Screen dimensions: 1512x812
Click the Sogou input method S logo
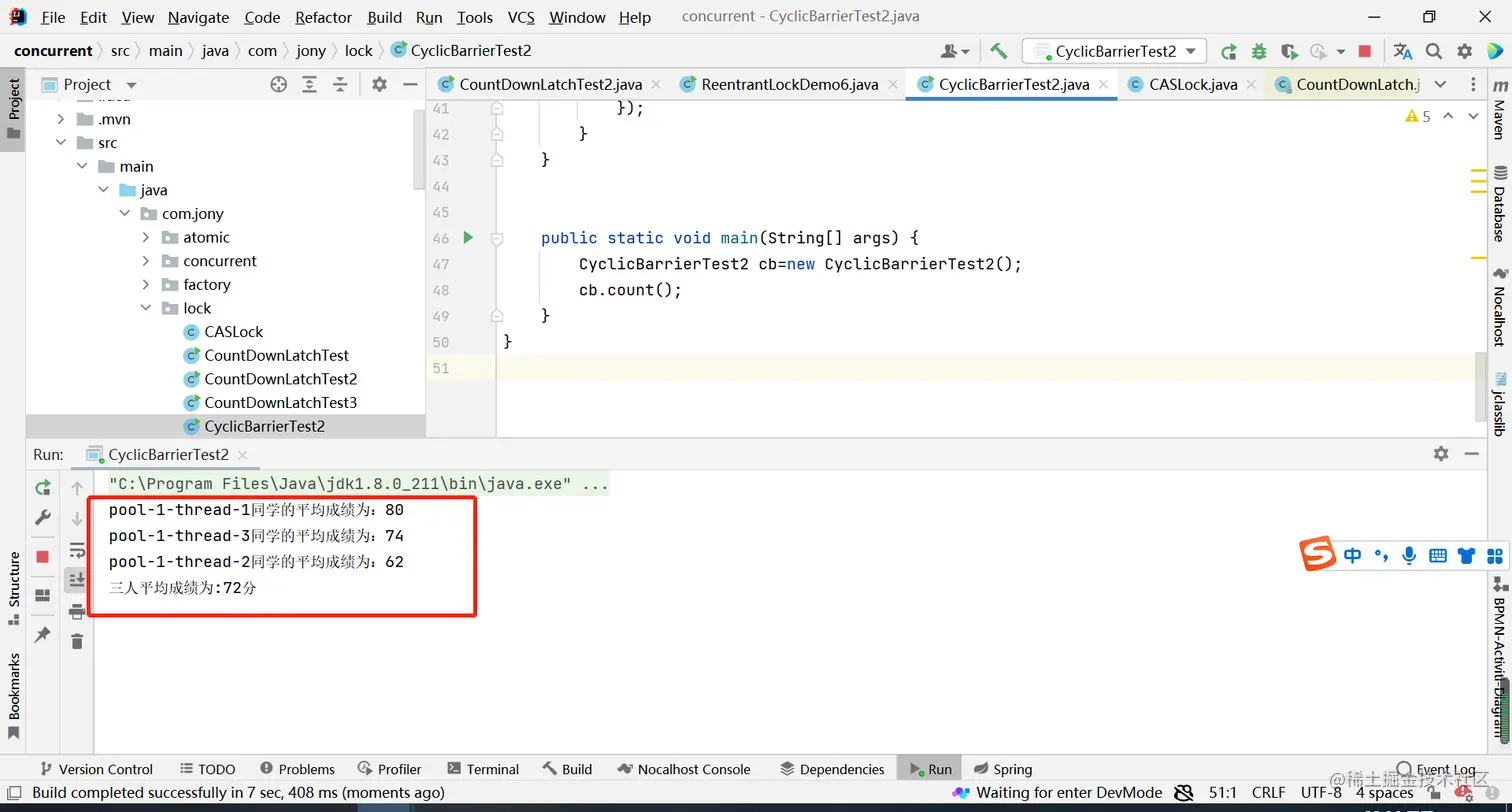(1318, 554)
